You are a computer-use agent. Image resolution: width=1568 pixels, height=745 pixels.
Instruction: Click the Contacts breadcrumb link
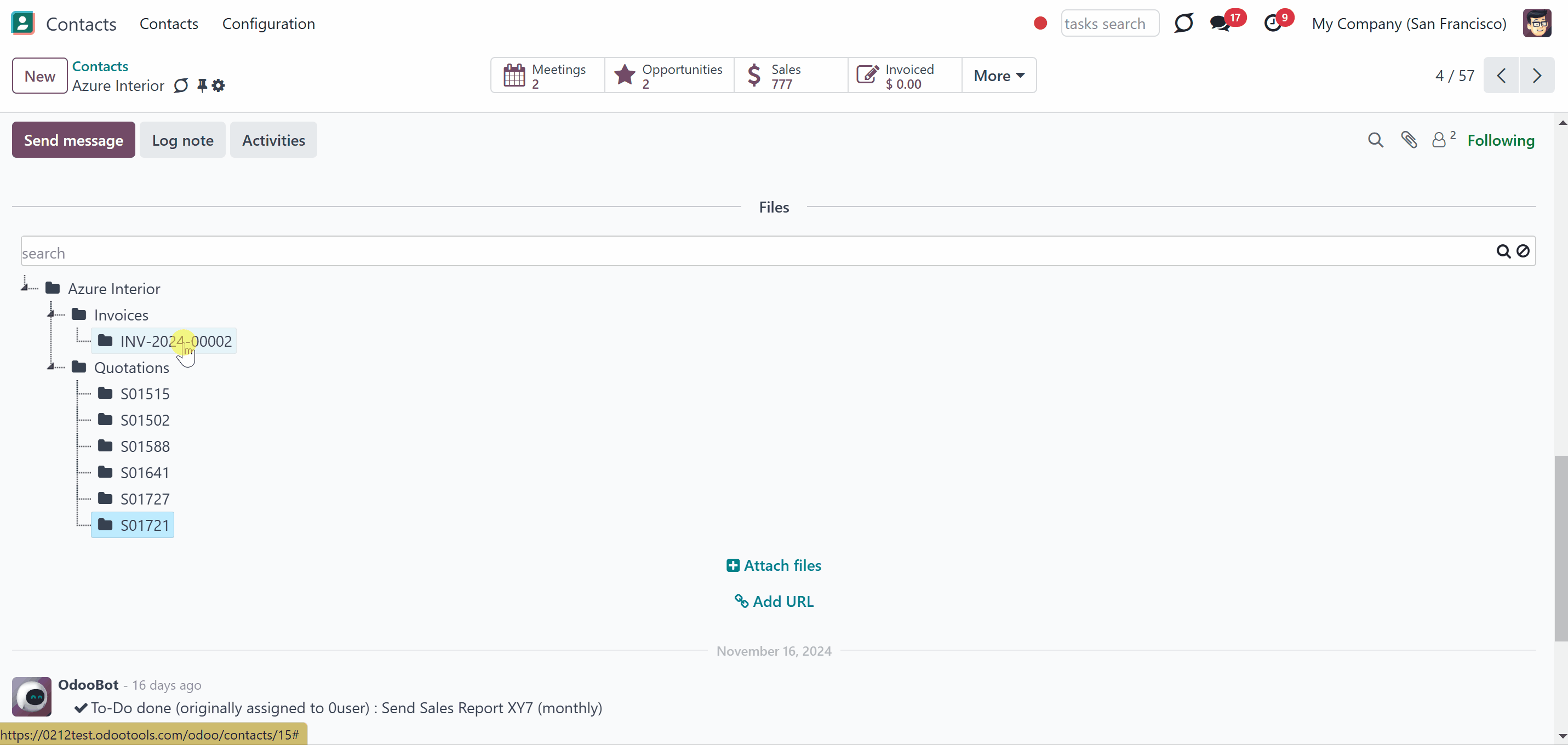100,66
